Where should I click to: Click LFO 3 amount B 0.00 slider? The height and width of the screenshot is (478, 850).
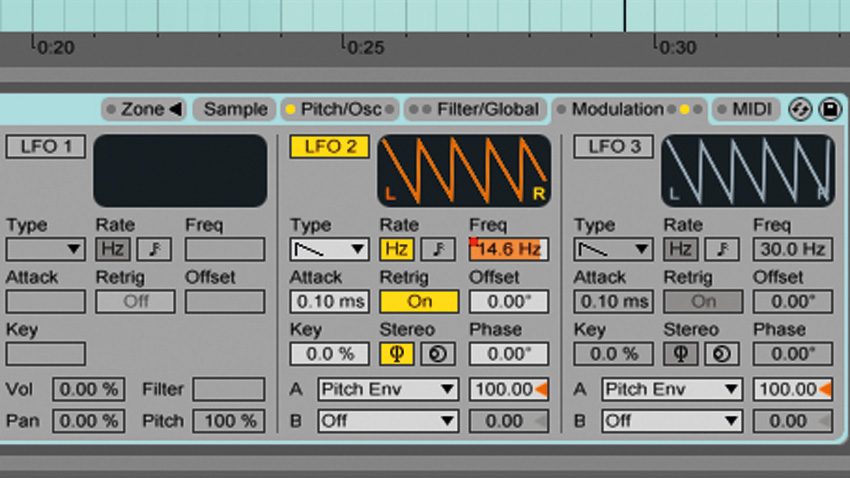(x=793, y=421)
